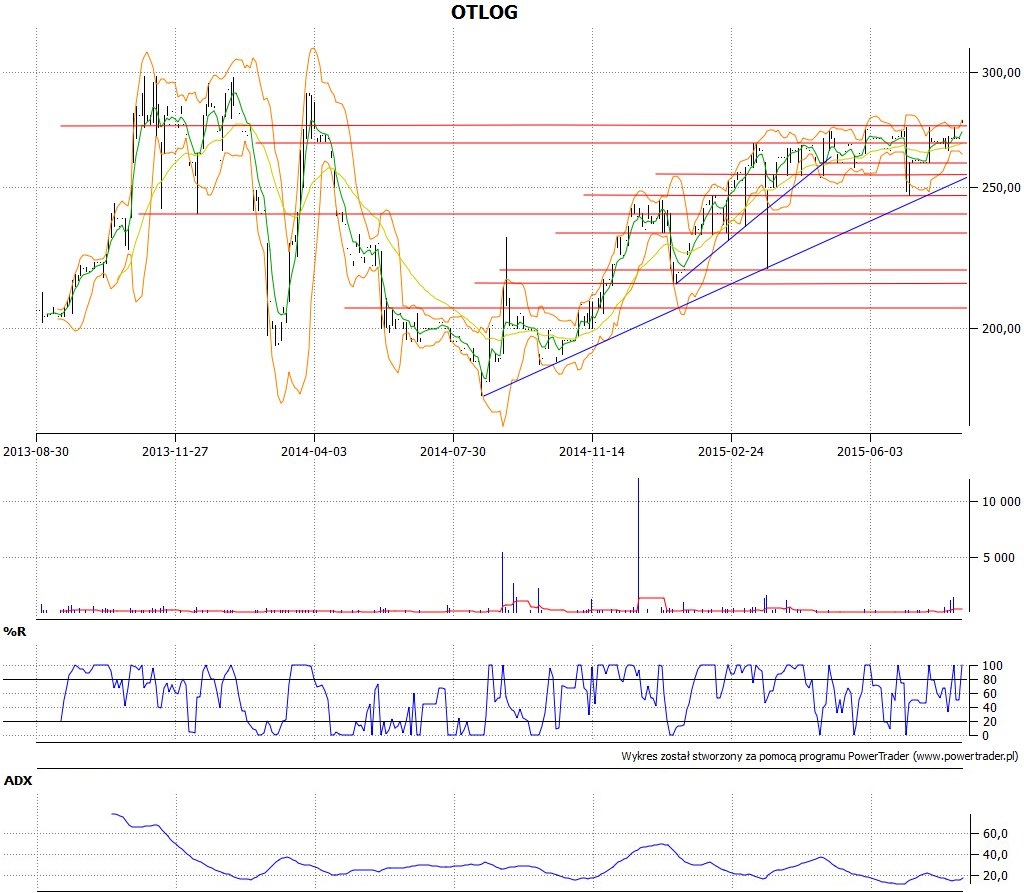The height and width of the screenshot is (893, 1024).
Task: Click the 40 label on %R axis
Action: coord(989,707)
